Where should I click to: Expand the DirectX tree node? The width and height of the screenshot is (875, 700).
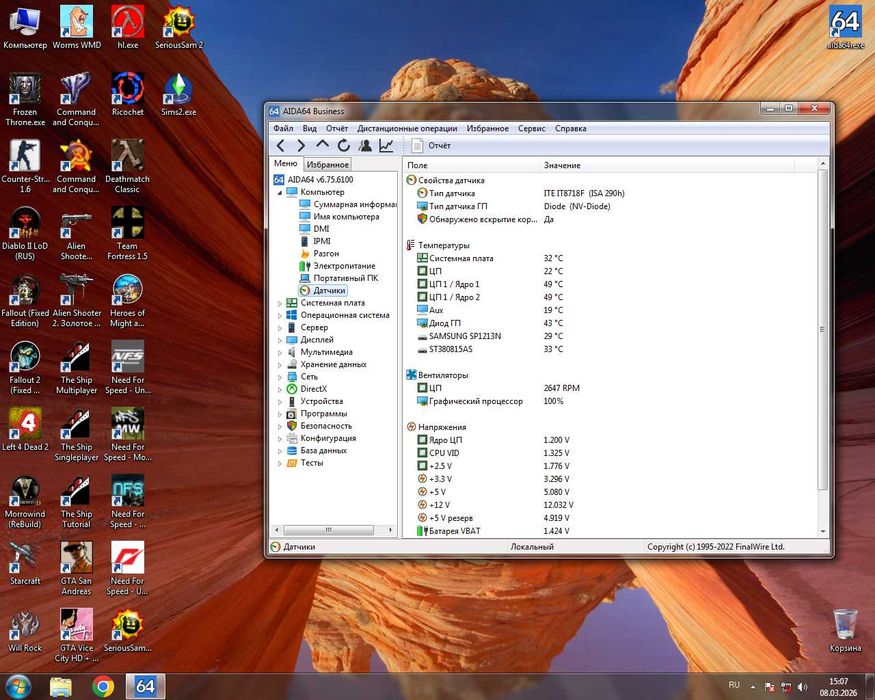(x=279, y=389)
